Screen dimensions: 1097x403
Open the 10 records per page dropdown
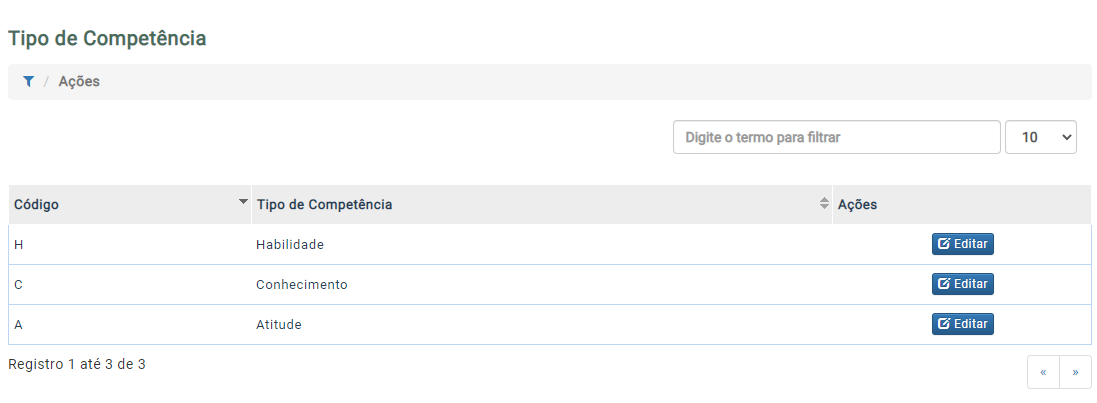(1040, 137)
